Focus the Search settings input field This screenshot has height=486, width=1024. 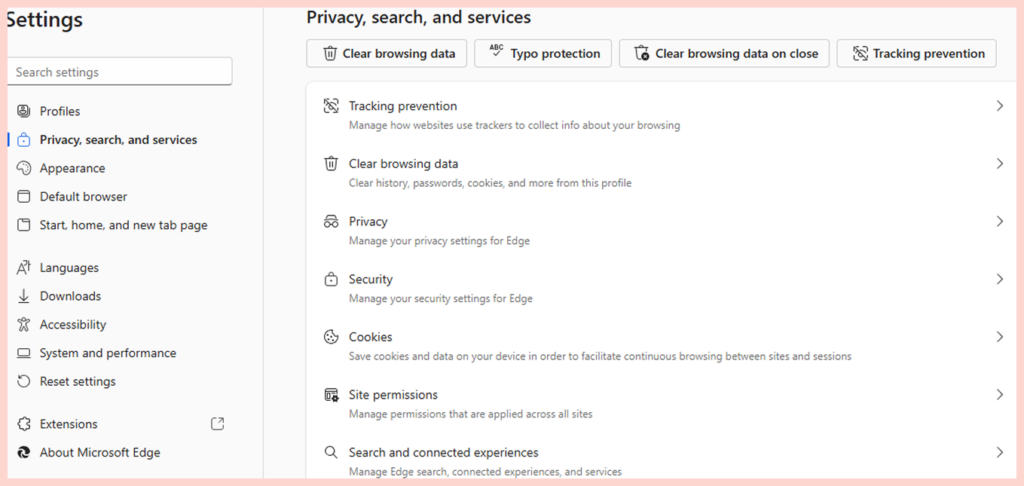pos(119,72)
